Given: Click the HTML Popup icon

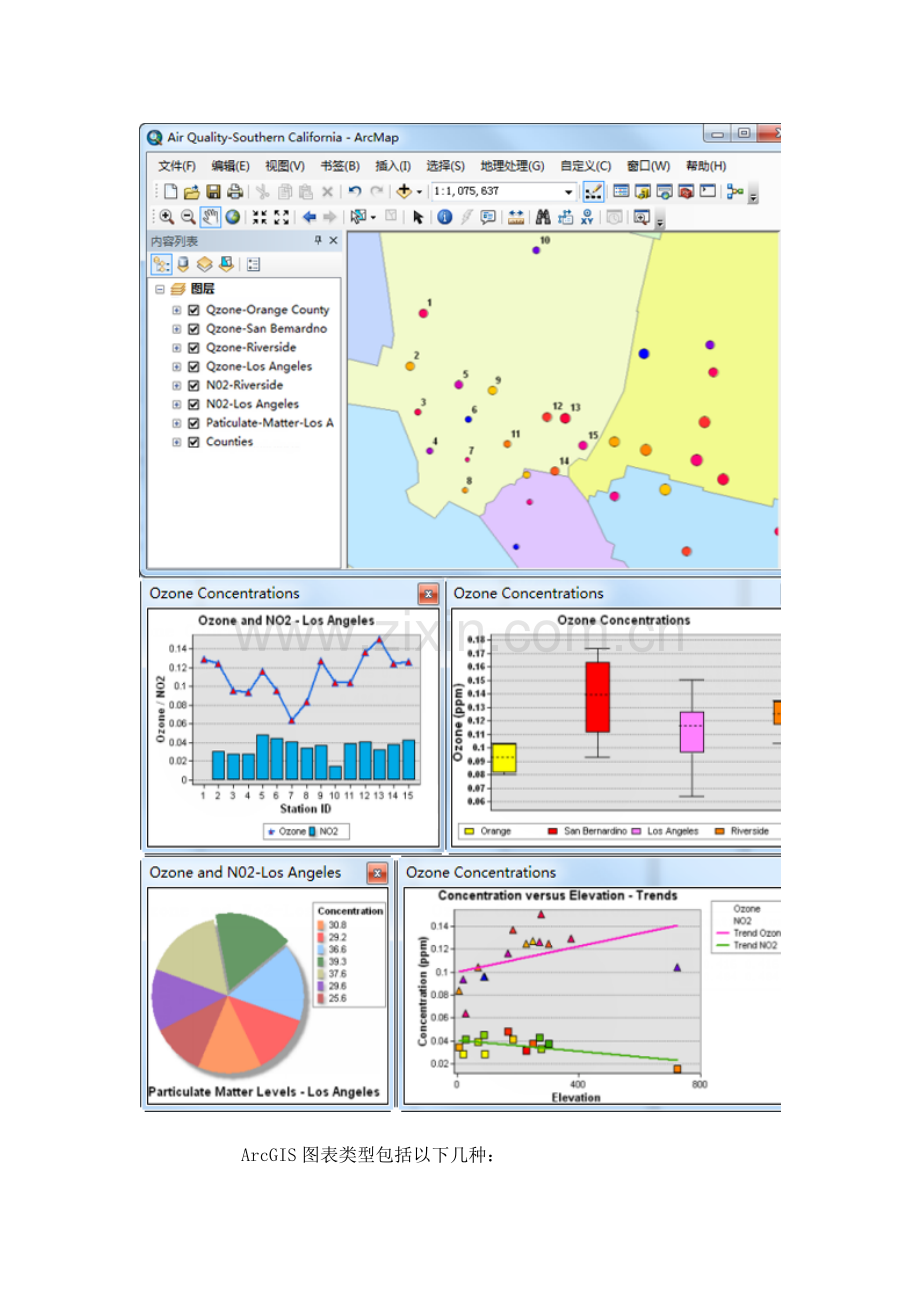Looking at the screenshot, I should tap(486, 217).
